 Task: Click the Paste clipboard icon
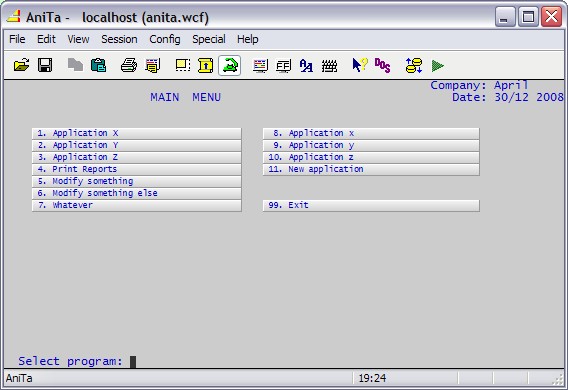(98, 66)
